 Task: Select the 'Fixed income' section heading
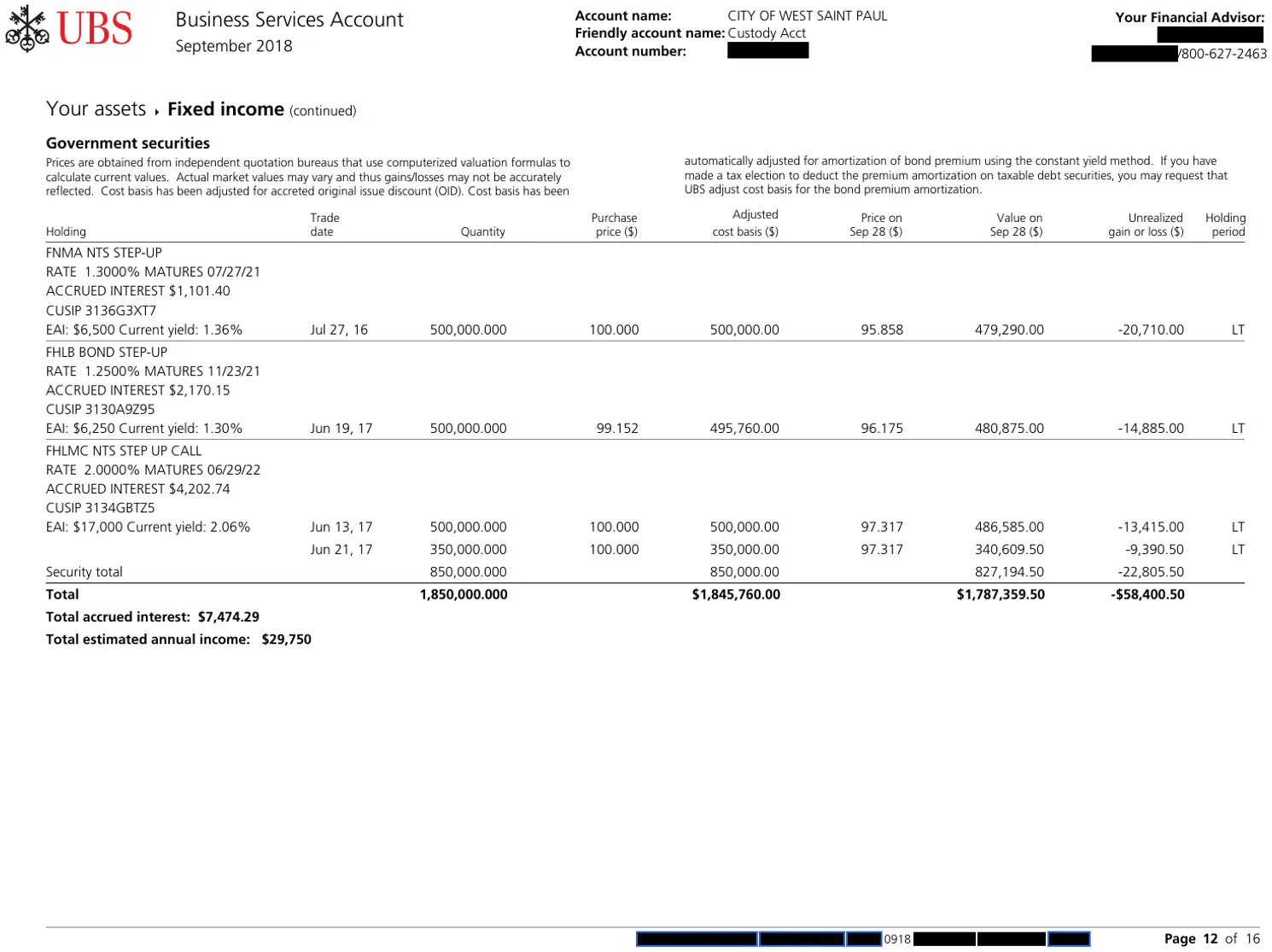coord(225,109)
